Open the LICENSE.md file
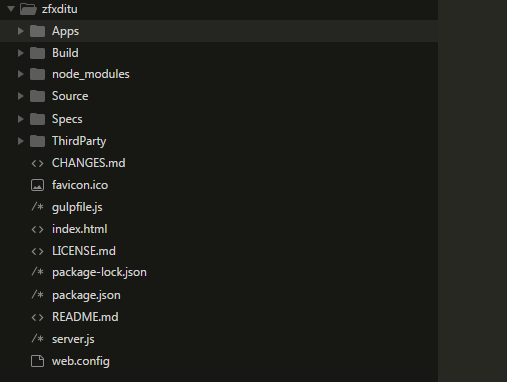 tap(84, 251)
